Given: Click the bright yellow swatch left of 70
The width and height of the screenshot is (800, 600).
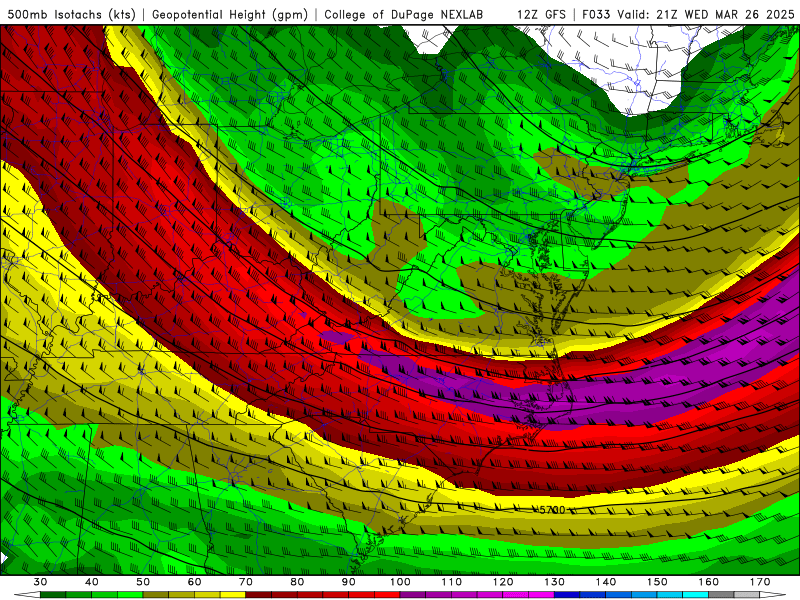Looking at the screenshot, I should point(233,595).
